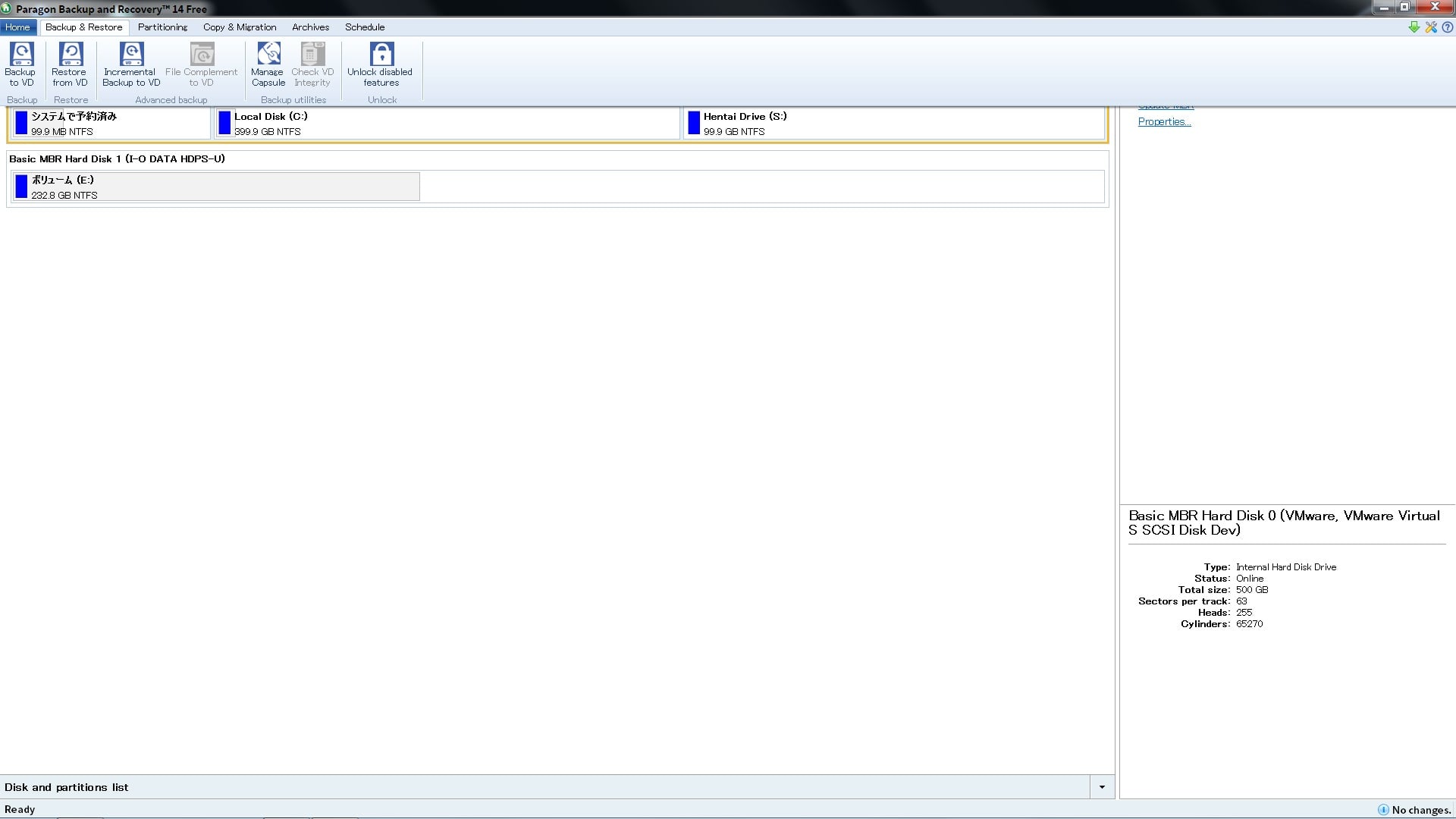
Task: Select the ボリューム (E:) volume
Action: [215, 187]
